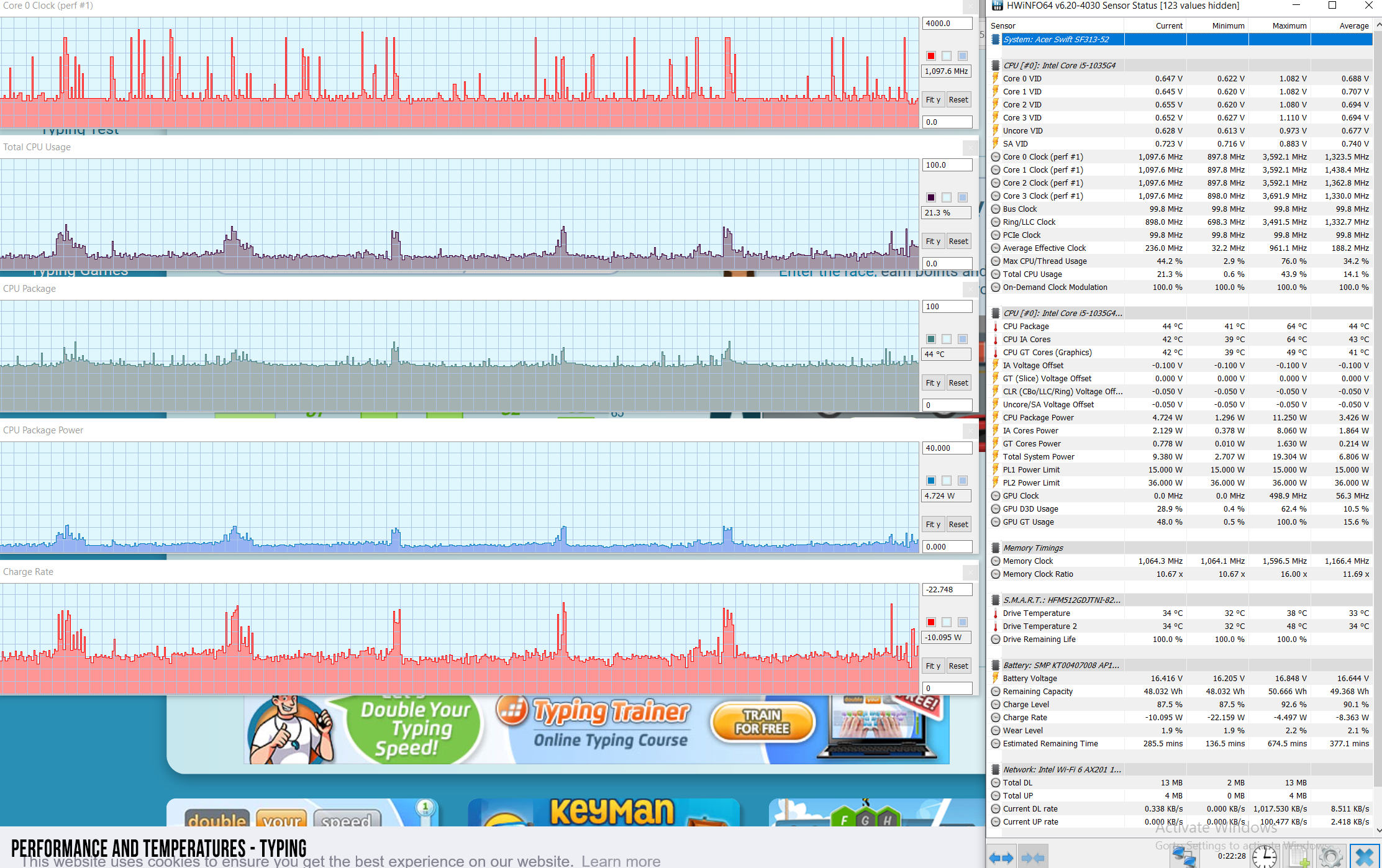The width and height of the screenshot is (1382, 868).
Task: Select the Estimated Remaining Time row
Action: [1180, 743]
